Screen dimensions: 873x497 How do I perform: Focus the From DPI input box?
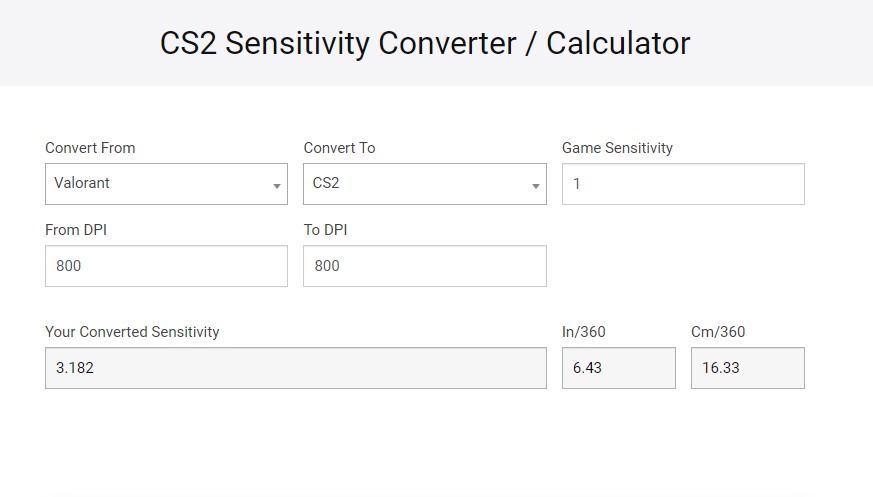pos(166,266)
